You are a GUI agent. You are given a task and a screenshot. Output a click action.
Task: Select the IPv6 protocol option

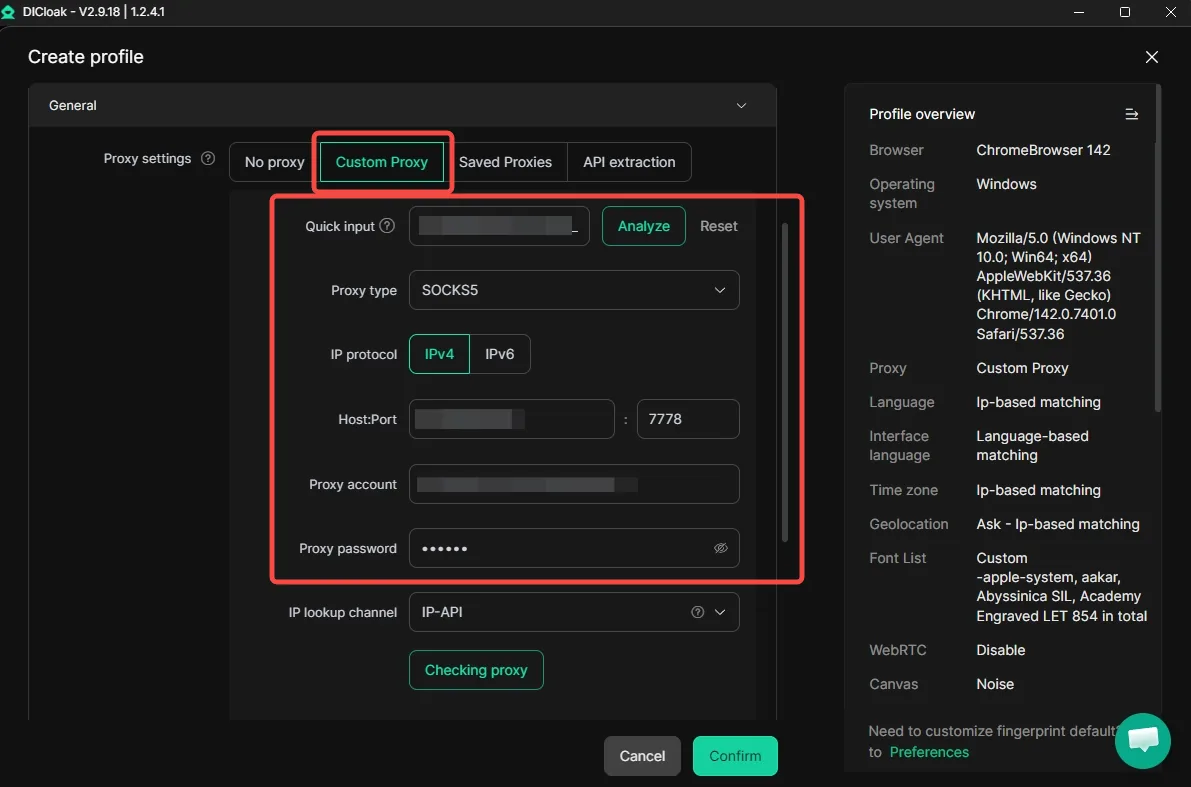click(x=500, y=354)
